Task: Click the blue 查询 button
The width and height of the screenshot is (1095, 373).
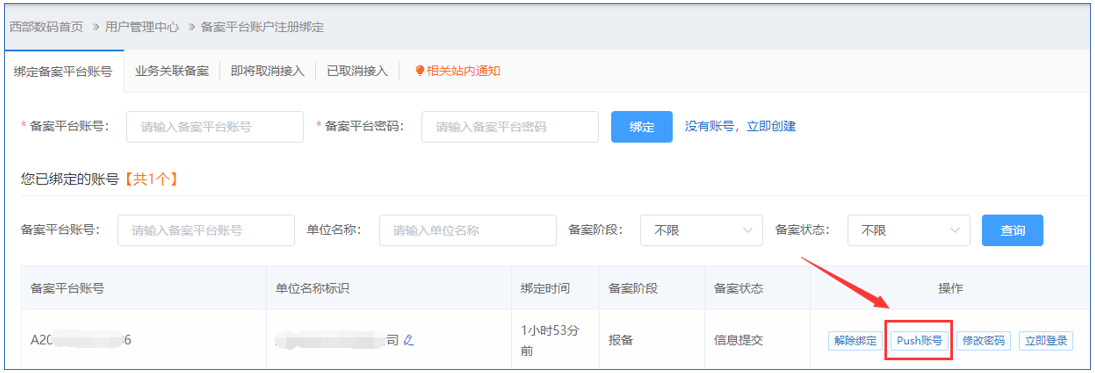Action: (x=1012, y=231)
